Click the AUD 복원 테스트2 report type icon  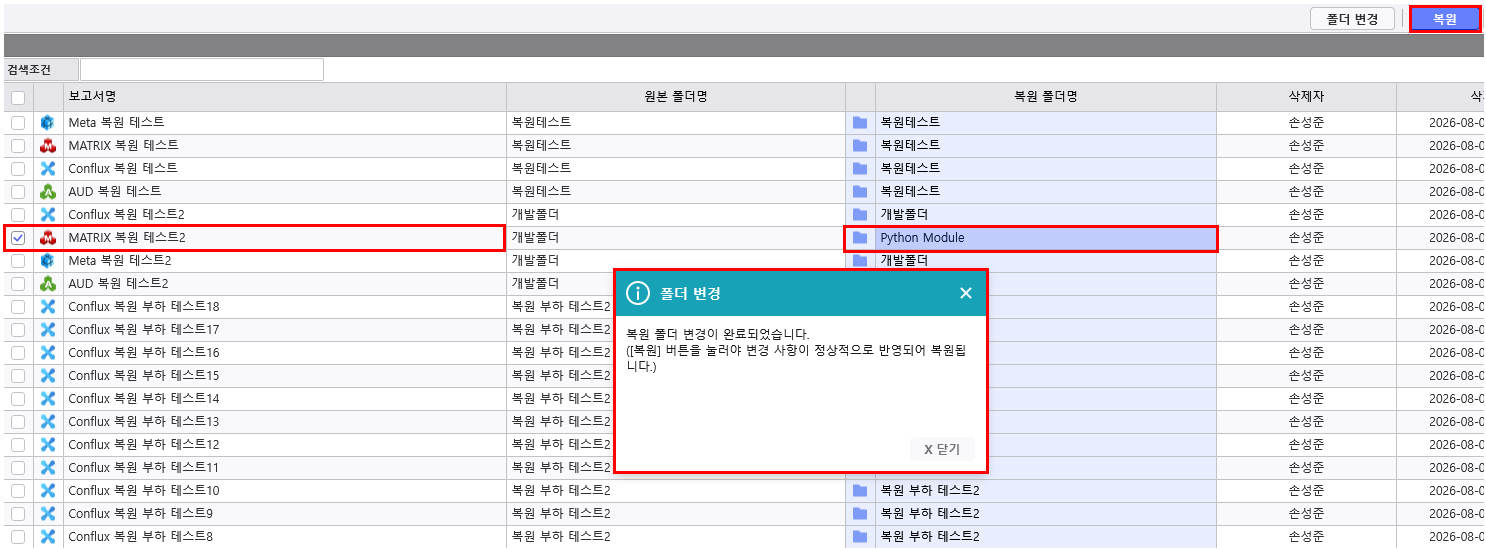coord(48,283)
